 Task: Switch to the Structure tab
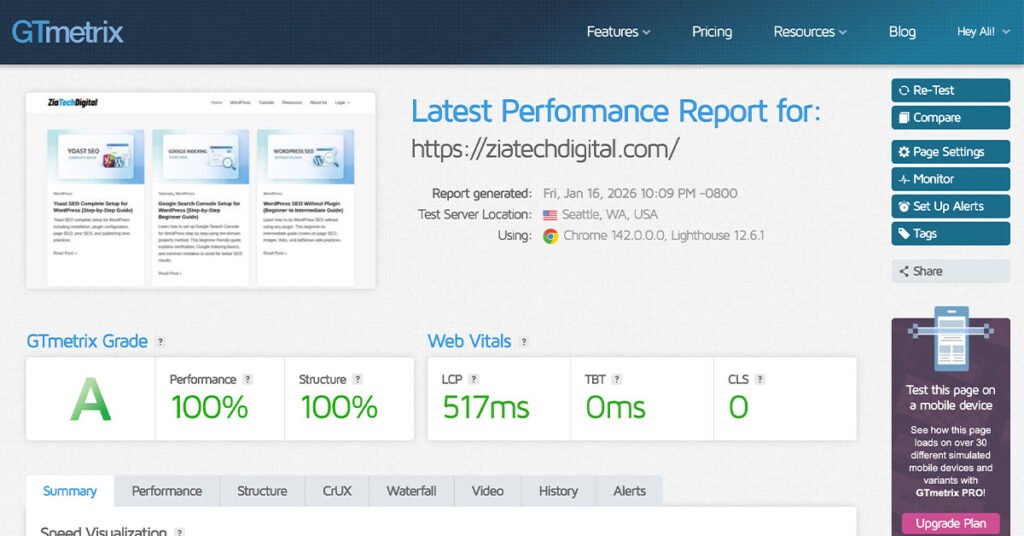coord(262,492)
